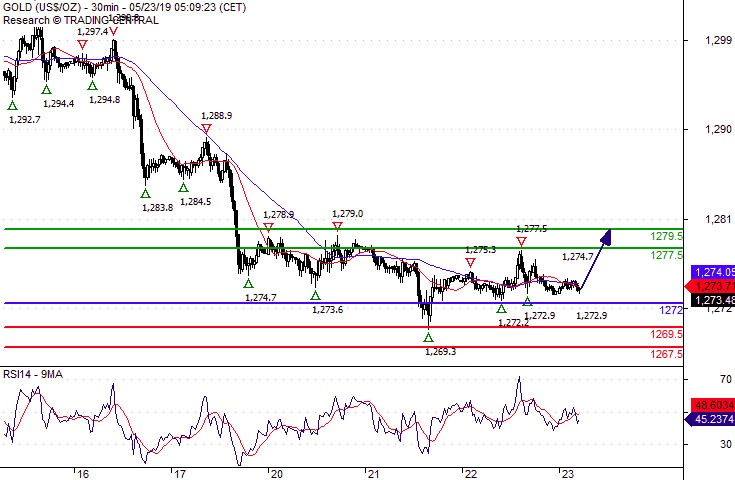The height and width of the screenshot is (480, 735).
Task: Click the 1,284.5 low price label
Action: click(x=195, y=202)
